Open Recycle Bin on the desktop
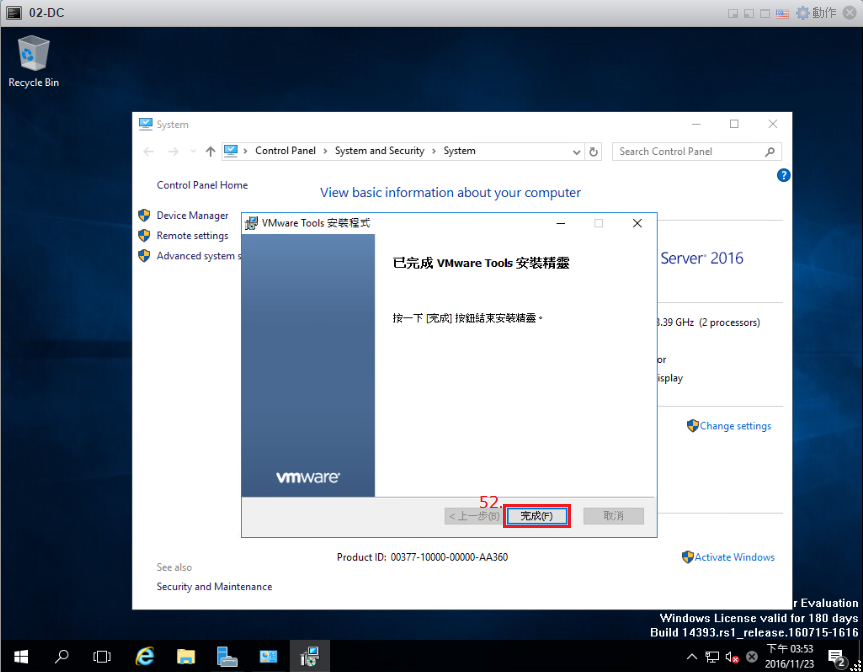Image resolution: width=863 pixels, height=672 pixels. point(34,61)
